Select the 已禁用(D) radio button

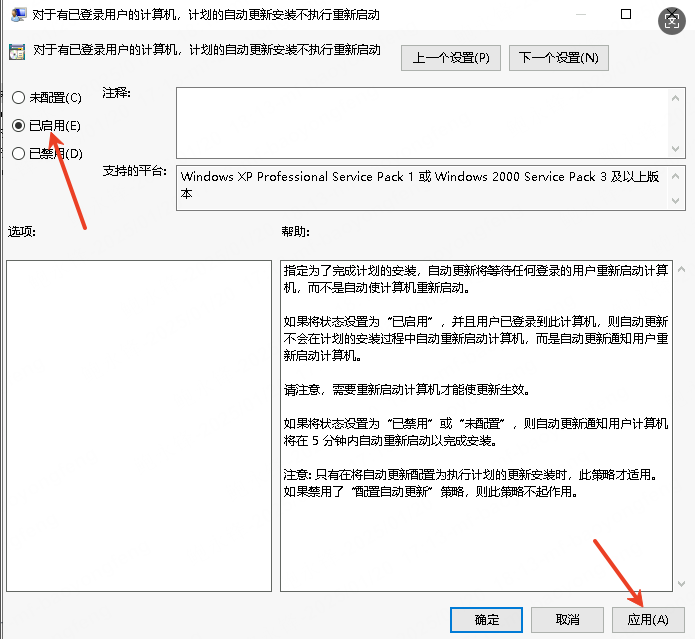coord(18,154)
